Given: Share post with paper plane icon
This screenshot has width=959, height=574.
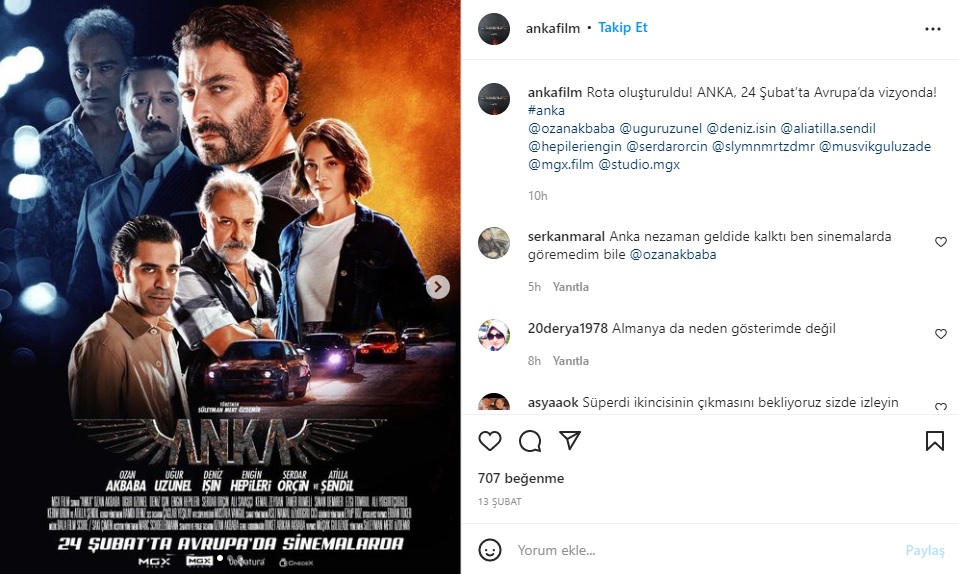Looking at the screenshot, I should [x=569, y=441].
